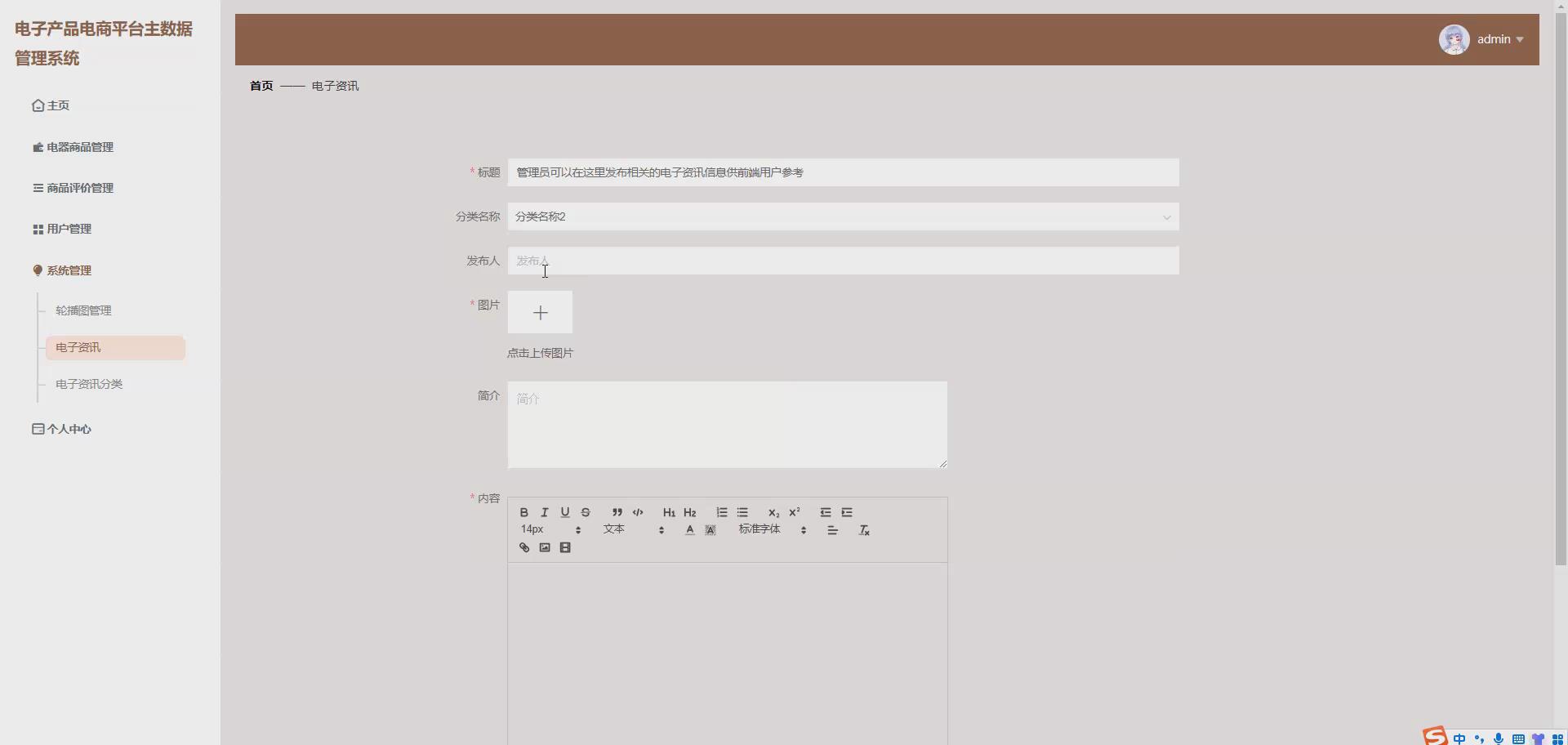This screenshot has height=745, width=1568.
Task: Open the 分类名称 select dropdown
Action: (843, 216)
